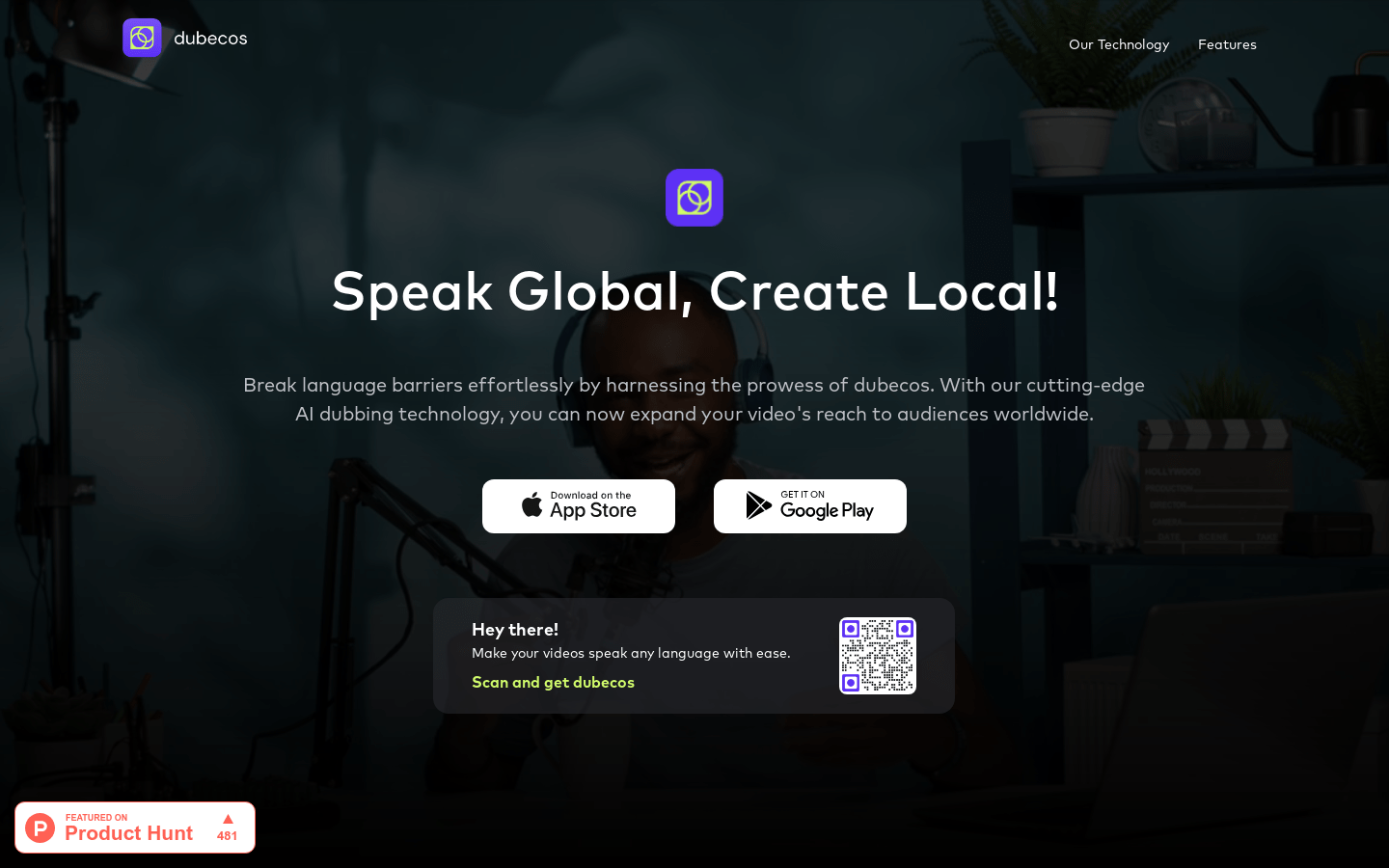Click the large dubecos app icon above the headline
Image resolution: width=1389 pixels, height=868 pixels.
694,198
